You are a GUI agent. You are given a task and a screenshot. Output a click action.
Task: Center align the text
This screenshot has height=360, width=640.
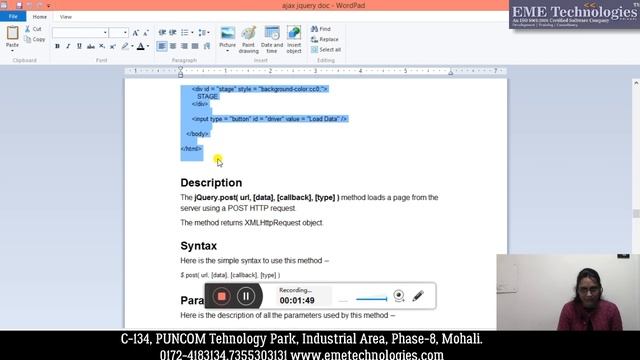tap(173, 47)
